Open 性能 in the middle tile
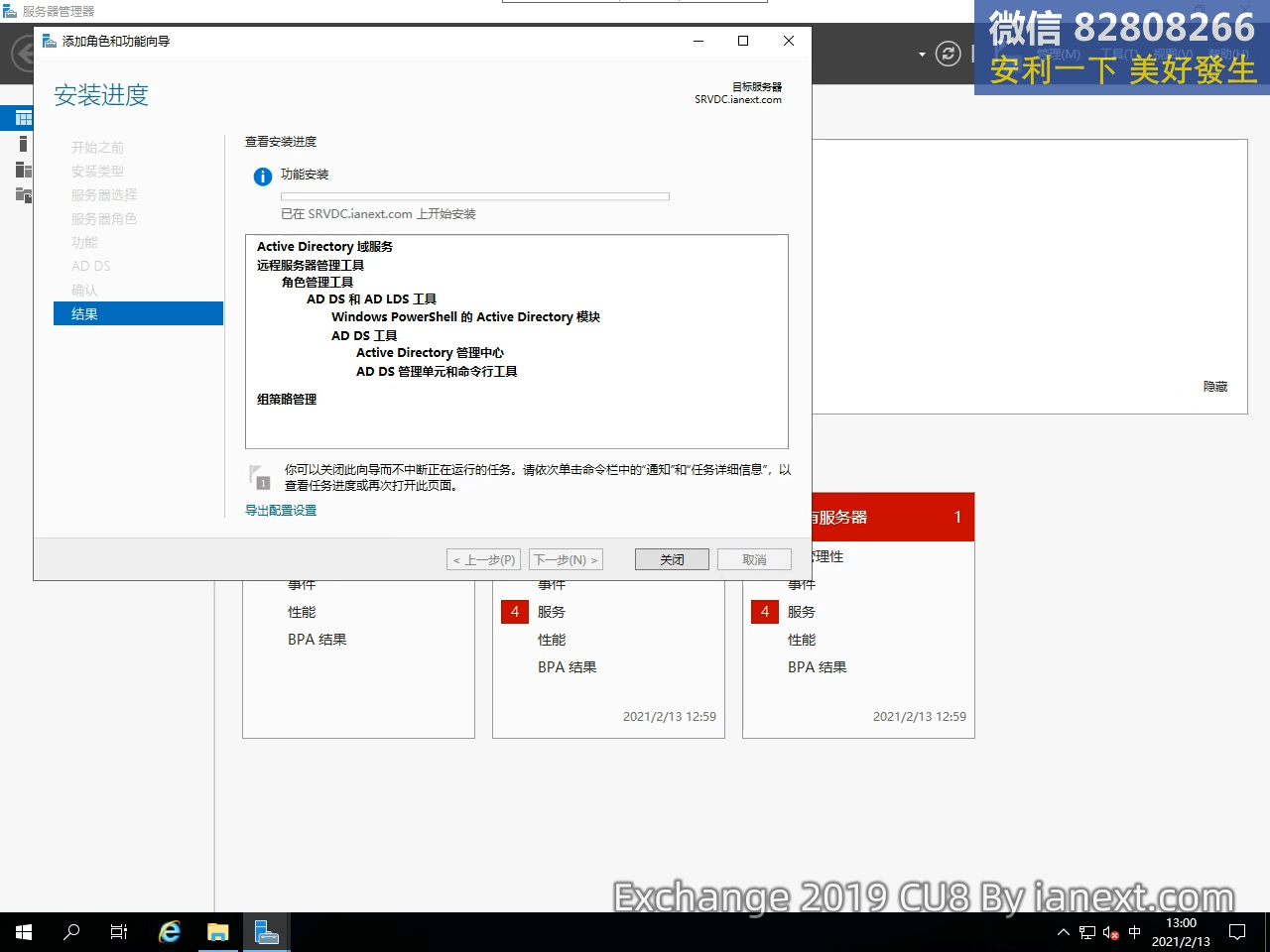 click(x=552, y=640)
